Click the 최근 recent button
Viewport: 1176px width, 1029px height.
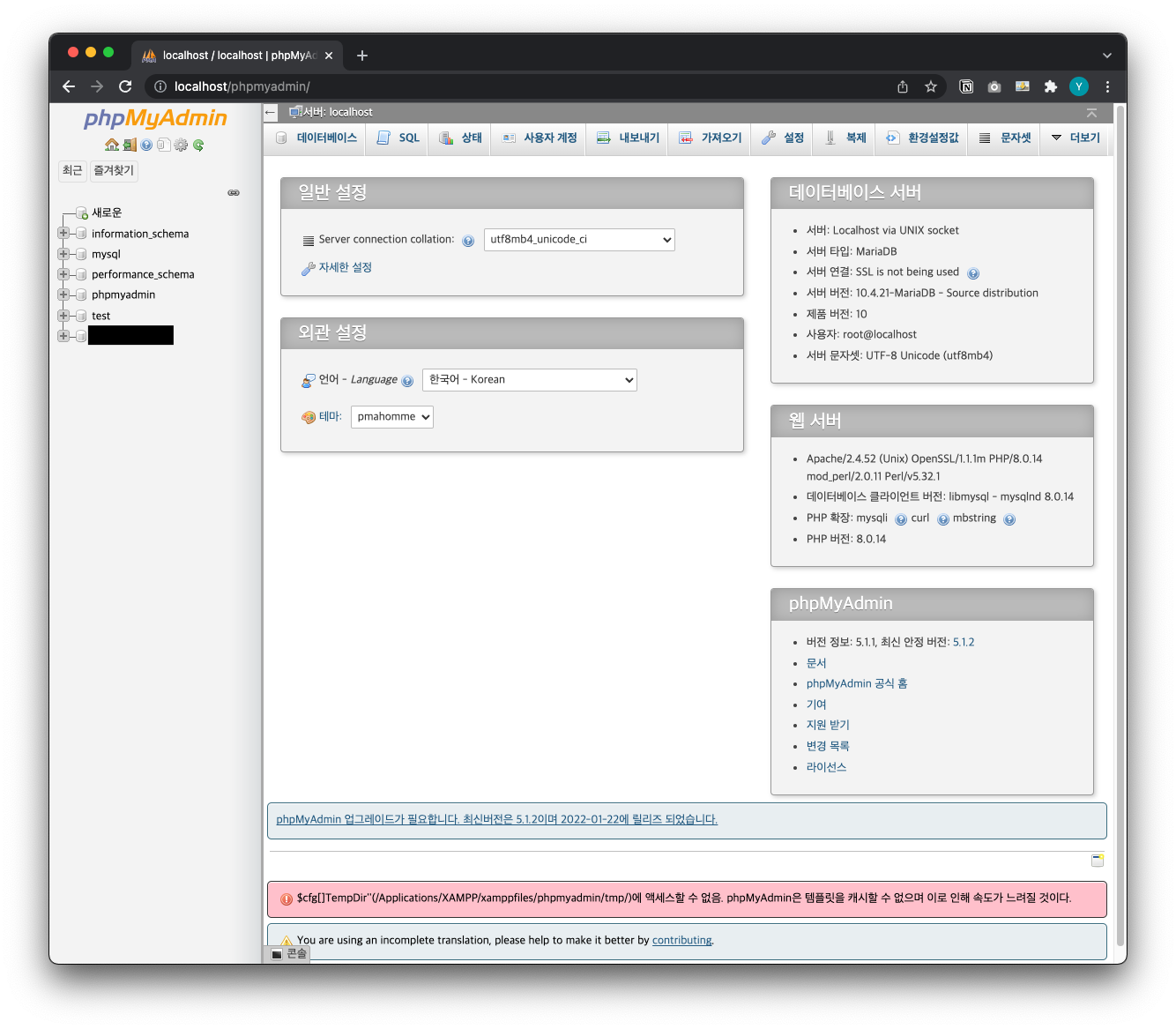72,171
